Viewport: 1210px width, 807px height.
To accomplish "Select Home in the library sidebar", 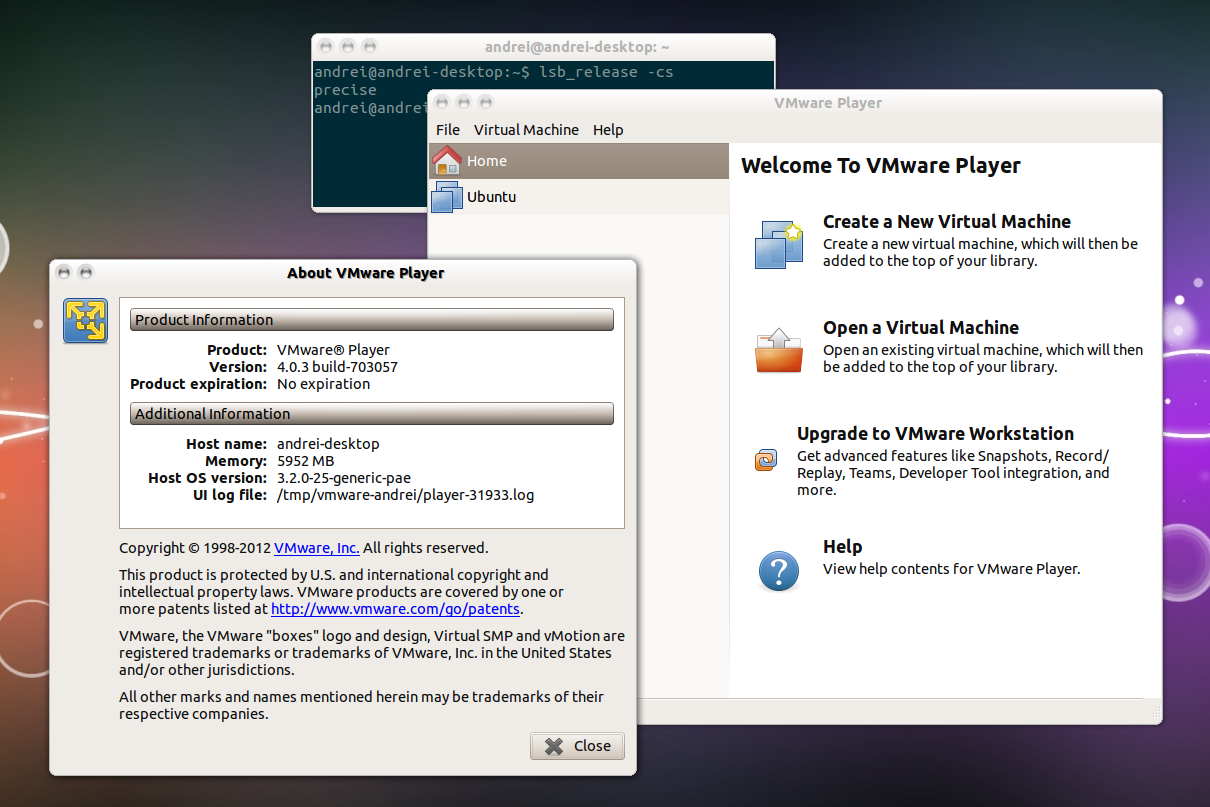I will 579,161.
